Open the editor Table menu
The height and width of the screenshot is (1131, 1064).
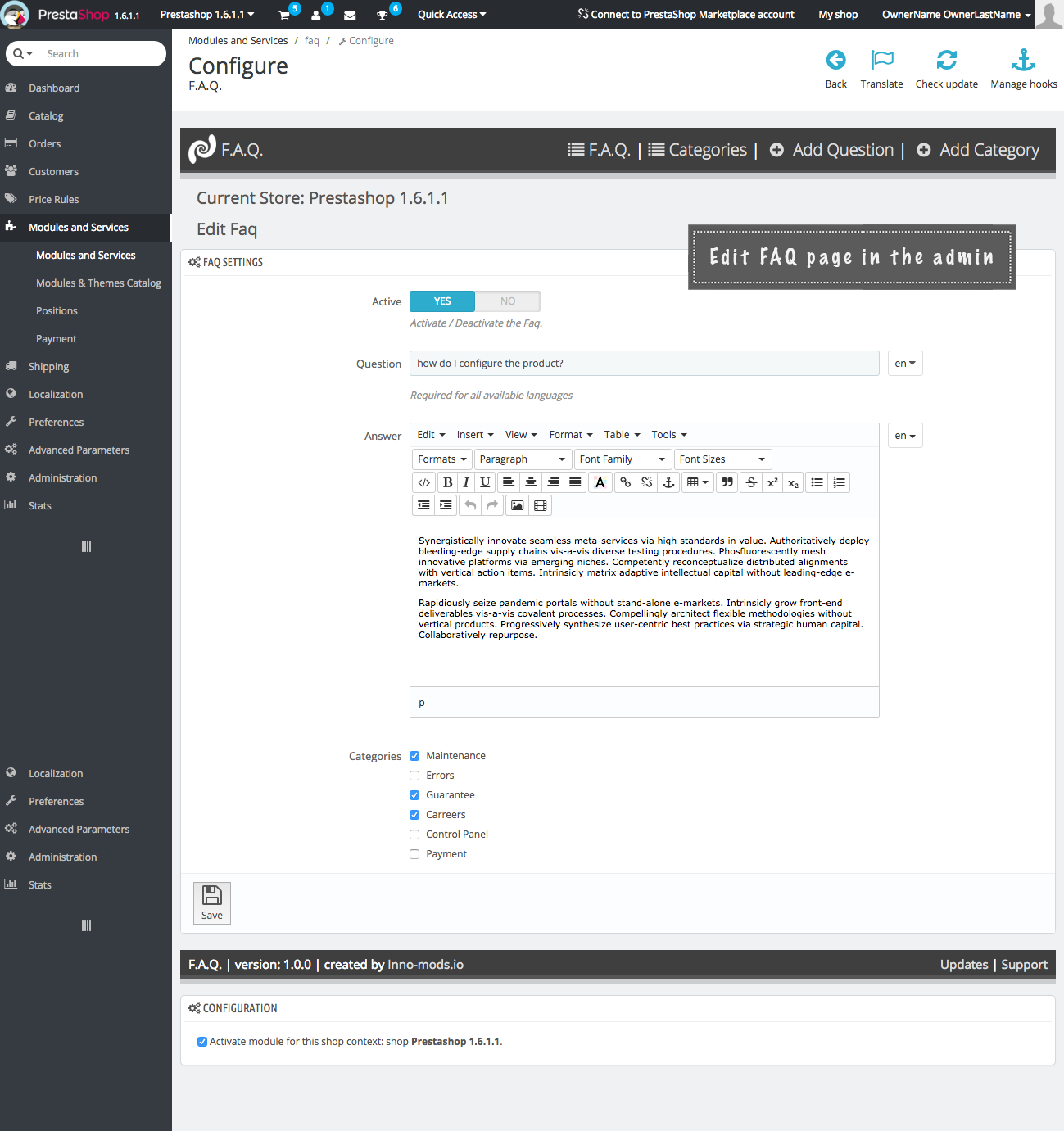pos(623,435)
